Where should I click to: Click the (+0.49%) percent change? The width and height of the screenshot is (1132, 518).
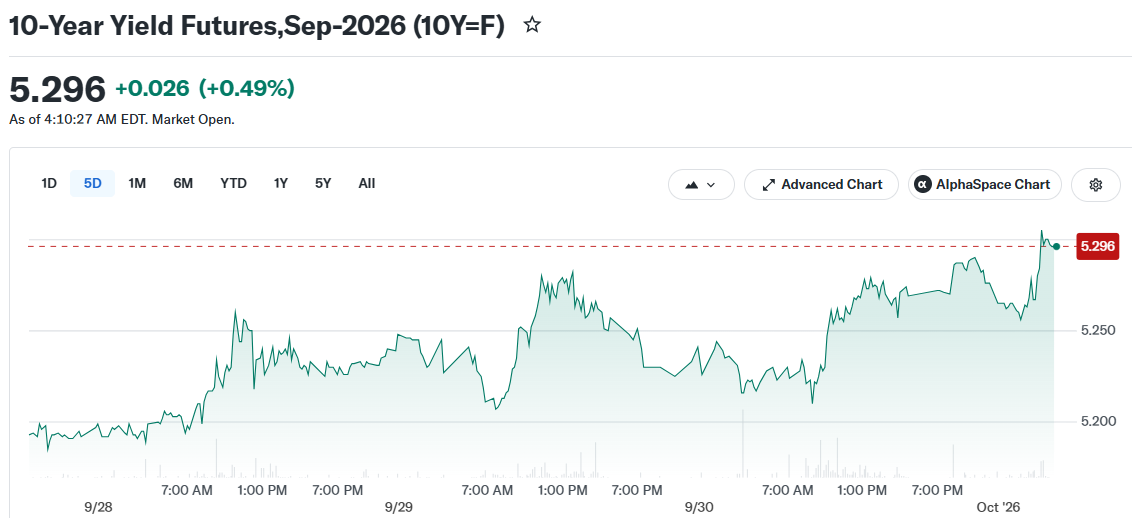click(246, 89)
